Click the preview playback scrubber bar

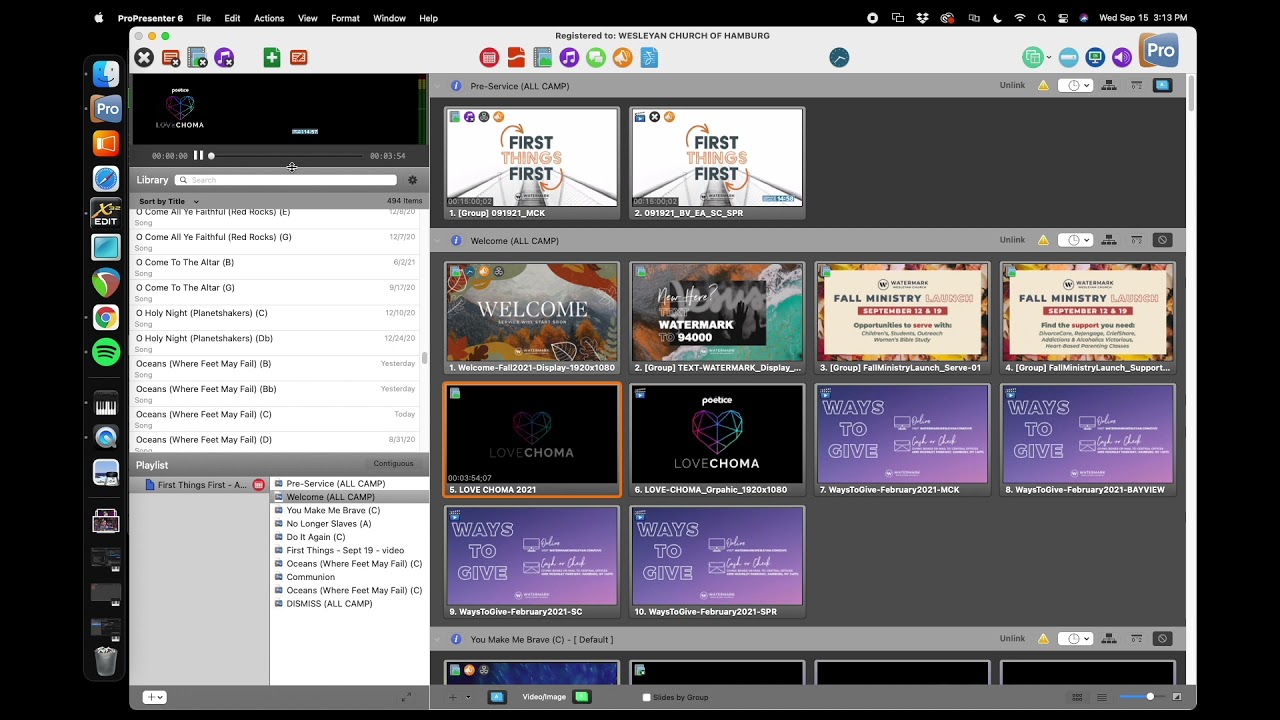pos(286,156)
